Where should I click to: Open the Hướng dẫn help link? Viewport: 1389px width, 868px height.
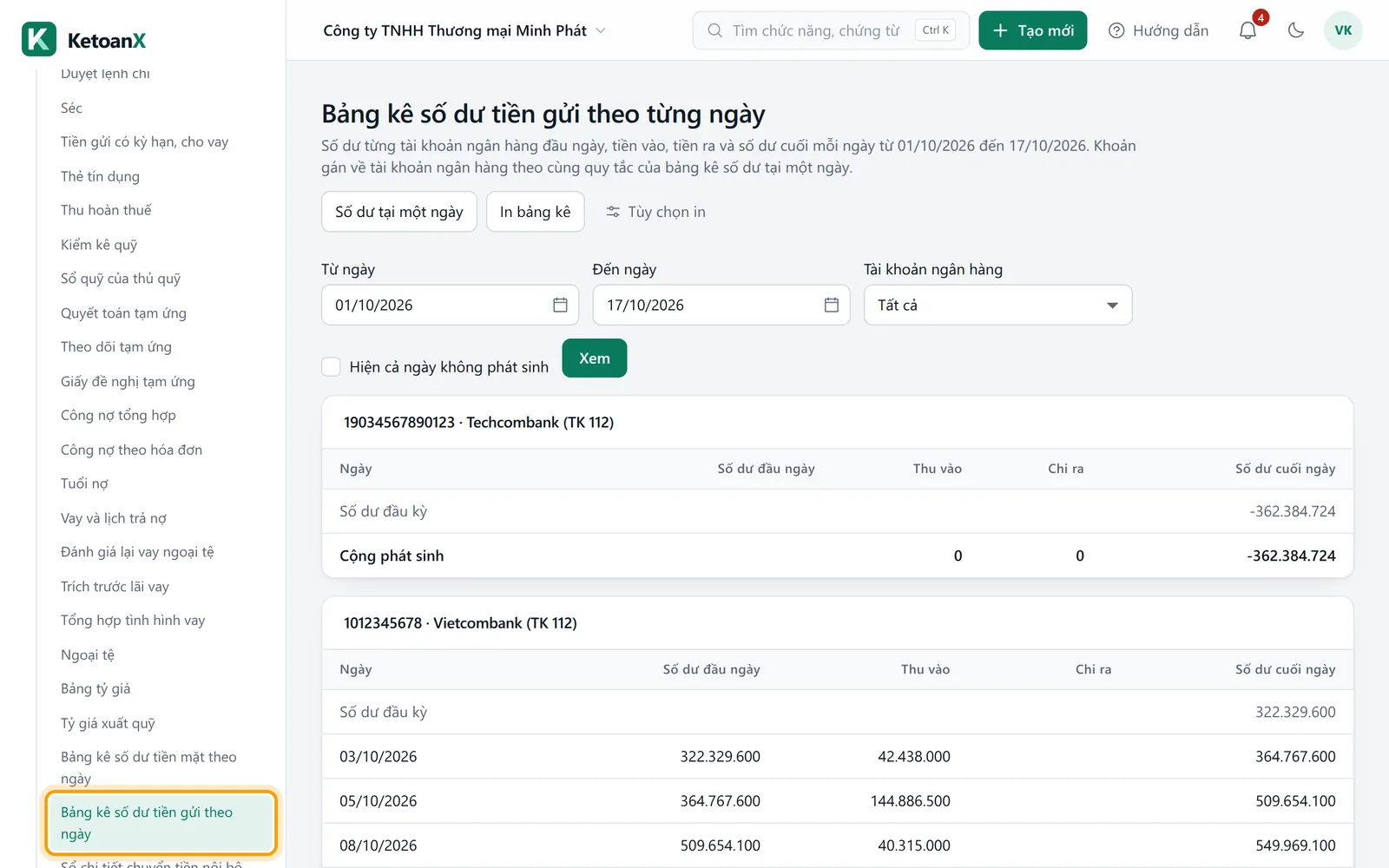point(1159,30)
